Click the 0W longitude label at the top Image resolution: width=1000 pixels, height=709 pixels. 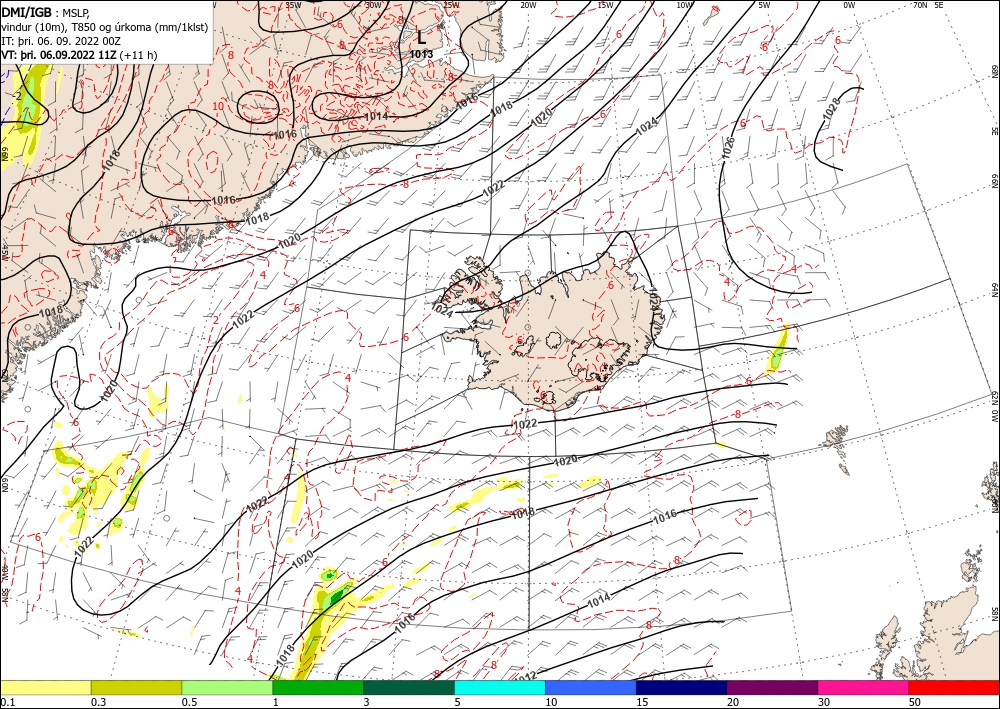click(848, 4)
